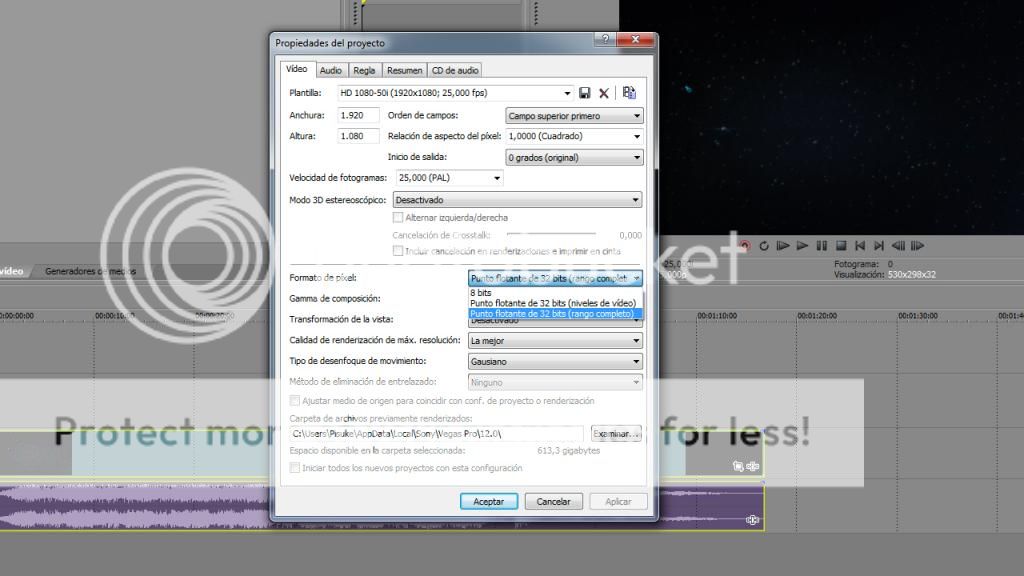
Task: Click the 00:01:20:00 mark on timeline ruler
Action: (816, 315)
